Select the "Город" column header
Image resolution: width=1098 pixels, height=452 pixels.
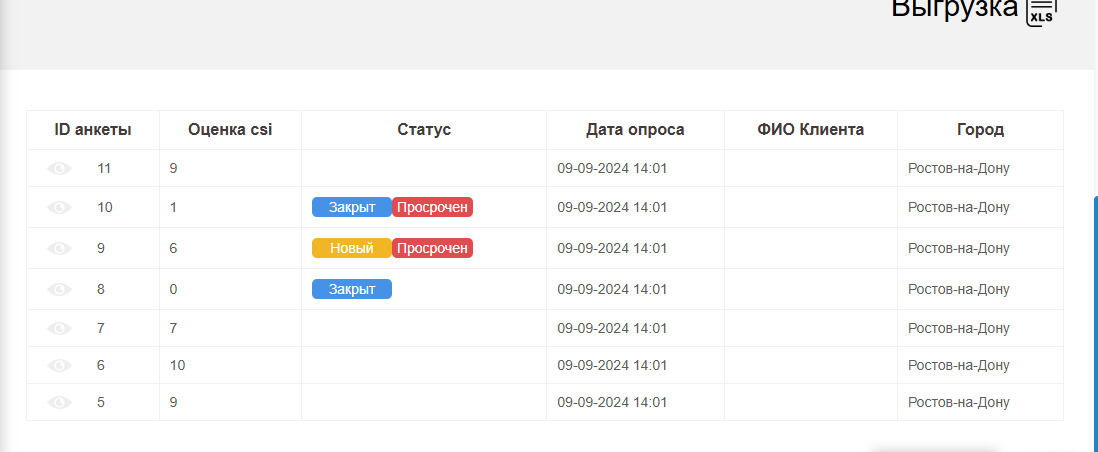coord(980,129)
